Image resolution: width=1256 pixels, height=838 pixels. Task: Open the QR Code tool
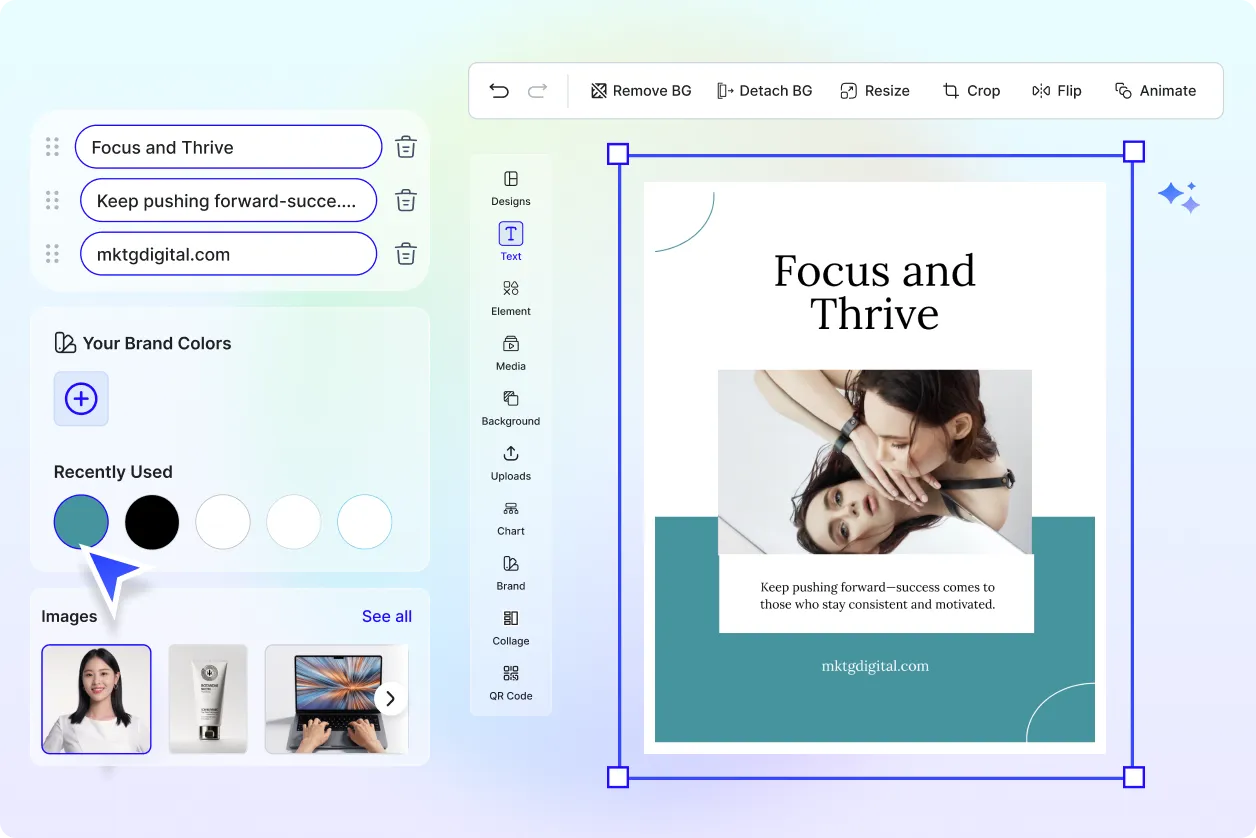click(x=511, y=682)
